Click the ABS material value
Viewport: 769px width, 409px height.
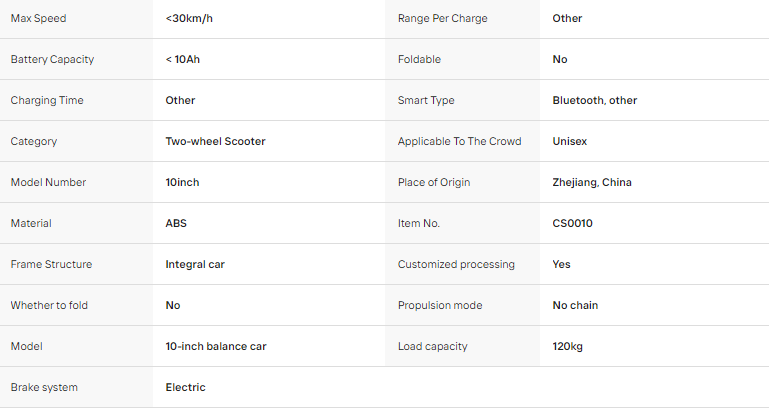point(176,223)
